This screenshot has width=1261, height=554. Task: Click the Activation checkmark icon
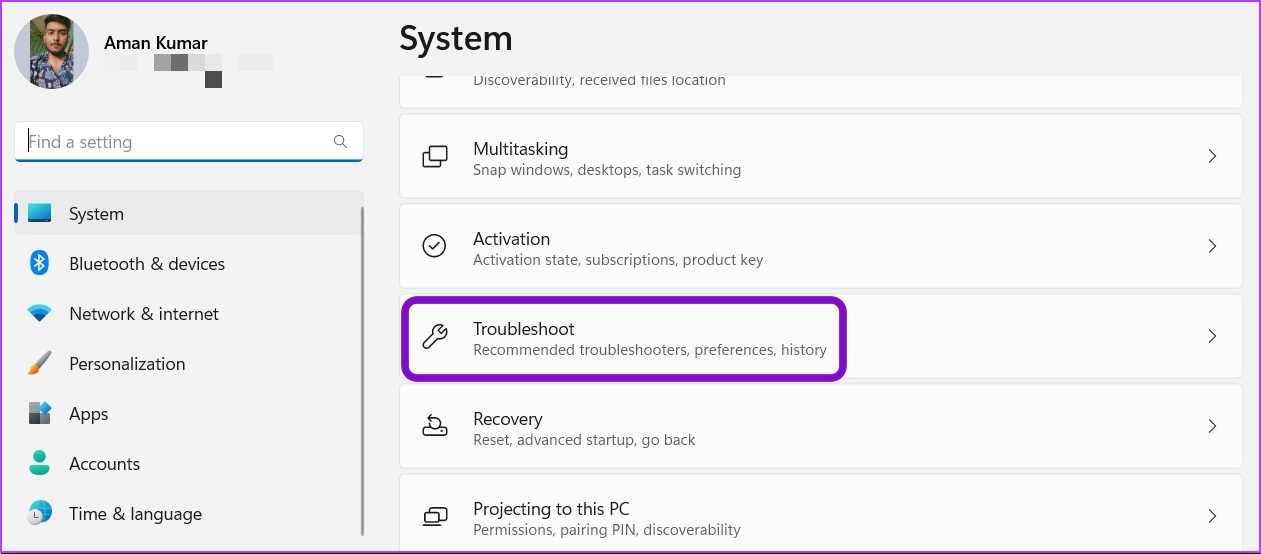[x=434, y=246]
